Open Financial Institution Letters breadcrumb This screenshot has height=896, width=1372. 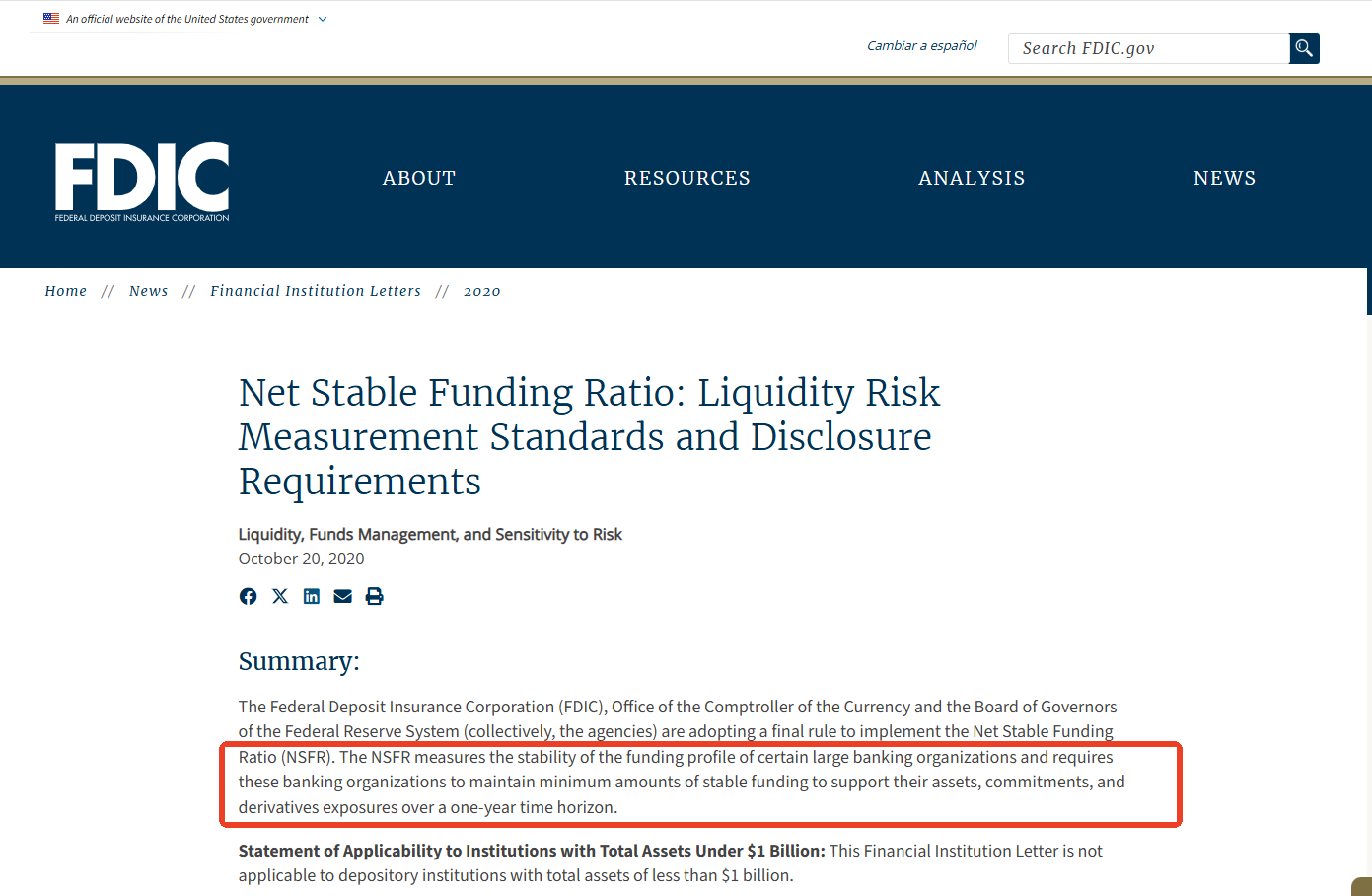pos(316,291)
